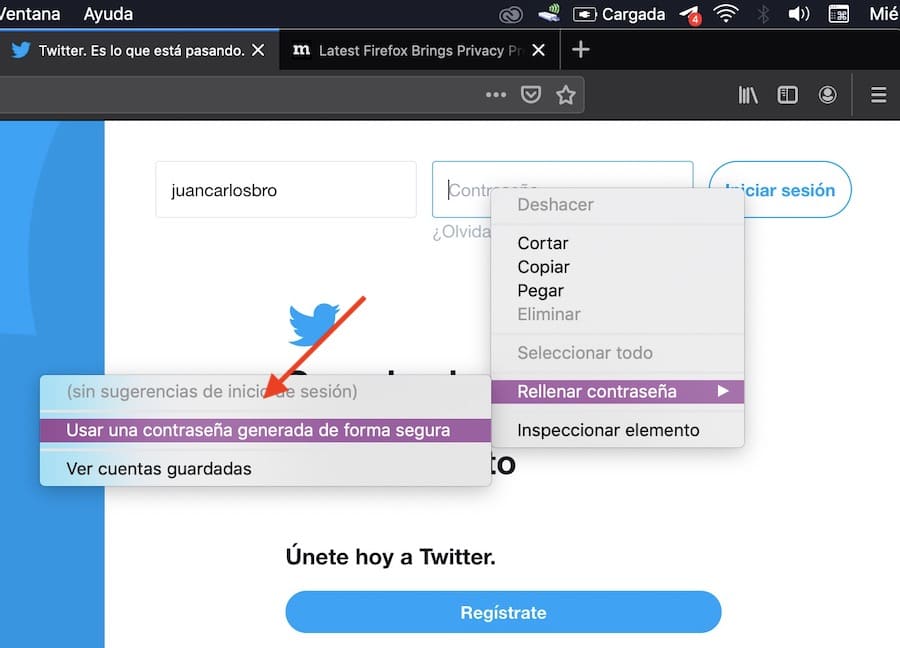Click the Iniciar sesión button
Screen dimensions: 900x648
click(x=780, y=190)
